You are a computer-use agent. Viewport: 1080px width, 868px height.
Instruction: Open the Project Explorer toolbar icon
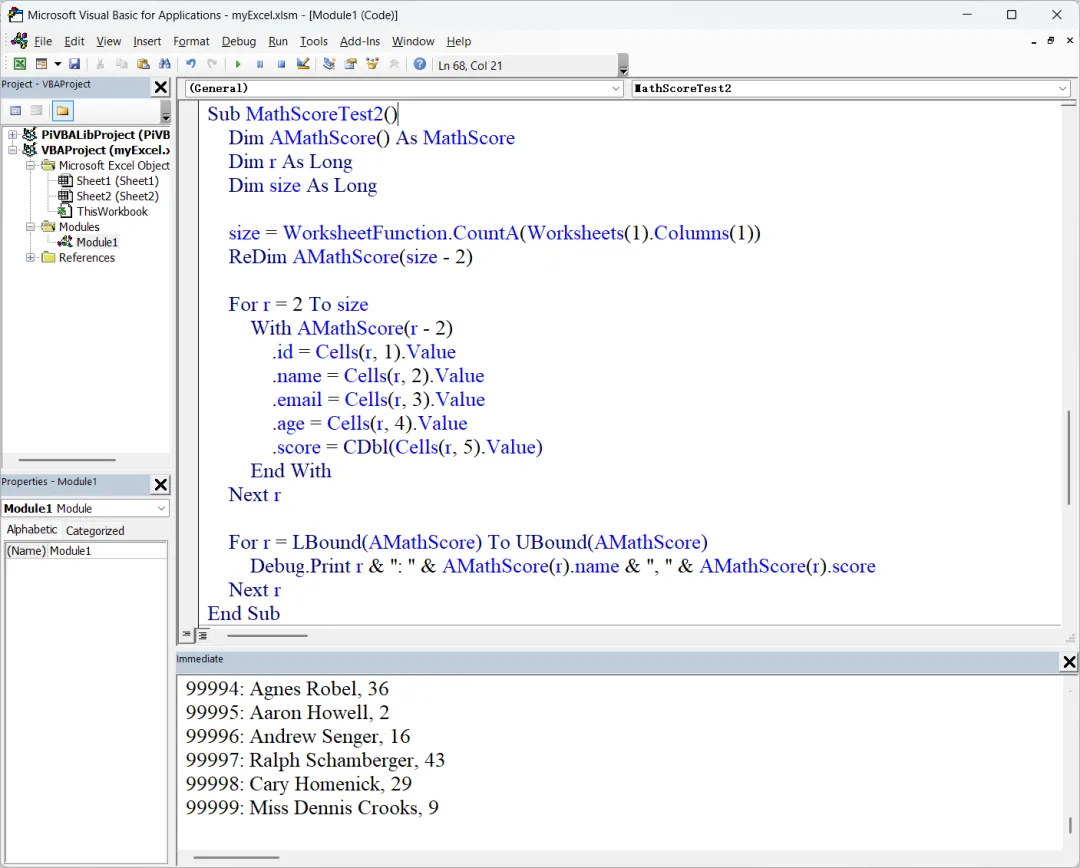329,64
